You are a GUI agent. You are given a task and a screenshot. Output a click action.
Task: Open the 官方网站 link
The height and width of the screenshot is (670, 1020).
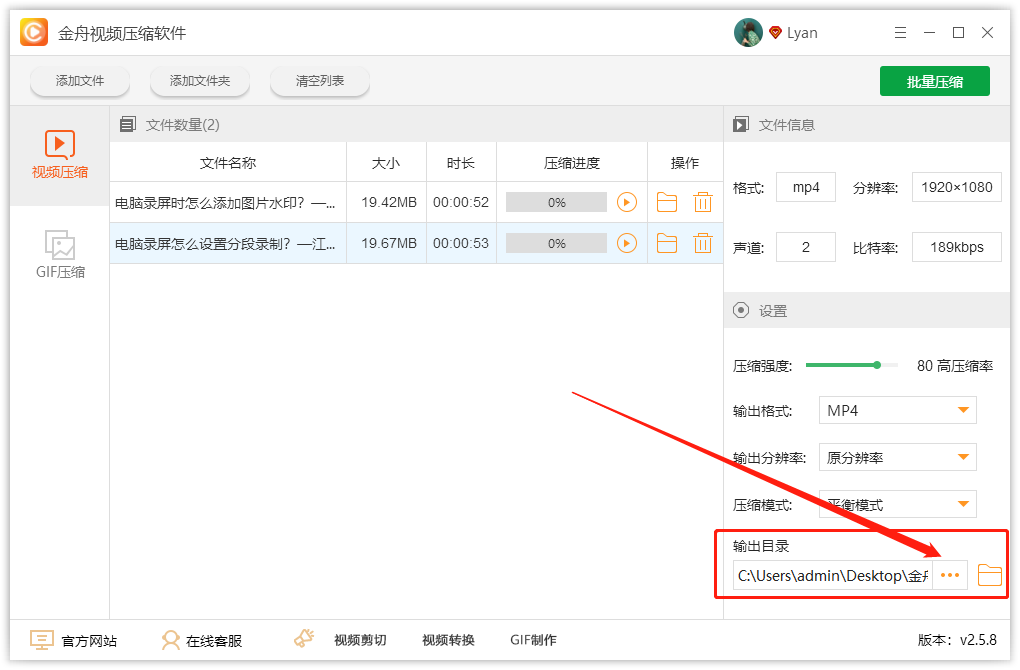coord(89,641)
